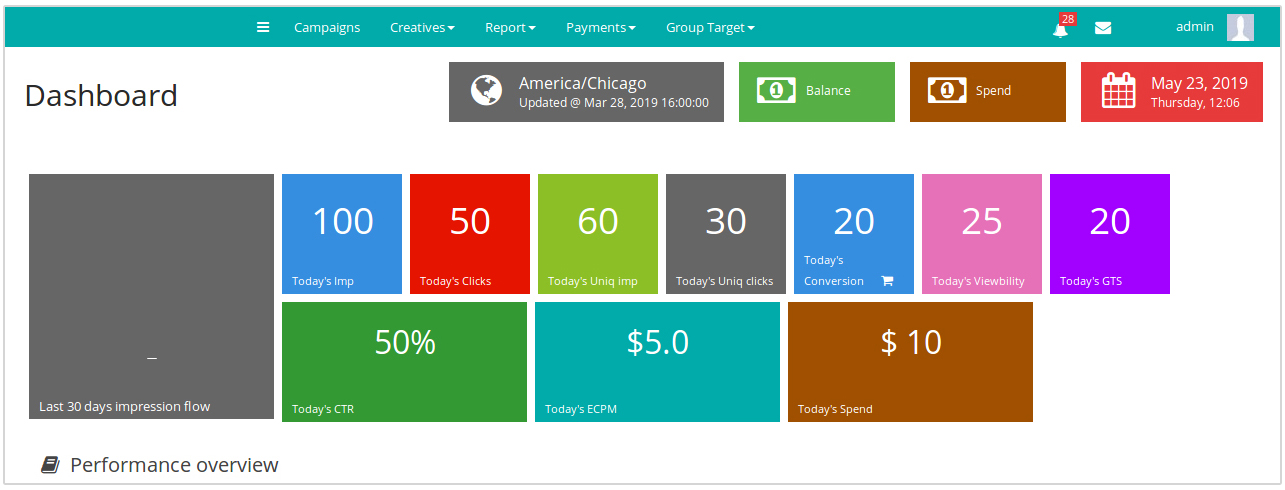
Task: Click the globe timezone icon
Action: [486, 91]
